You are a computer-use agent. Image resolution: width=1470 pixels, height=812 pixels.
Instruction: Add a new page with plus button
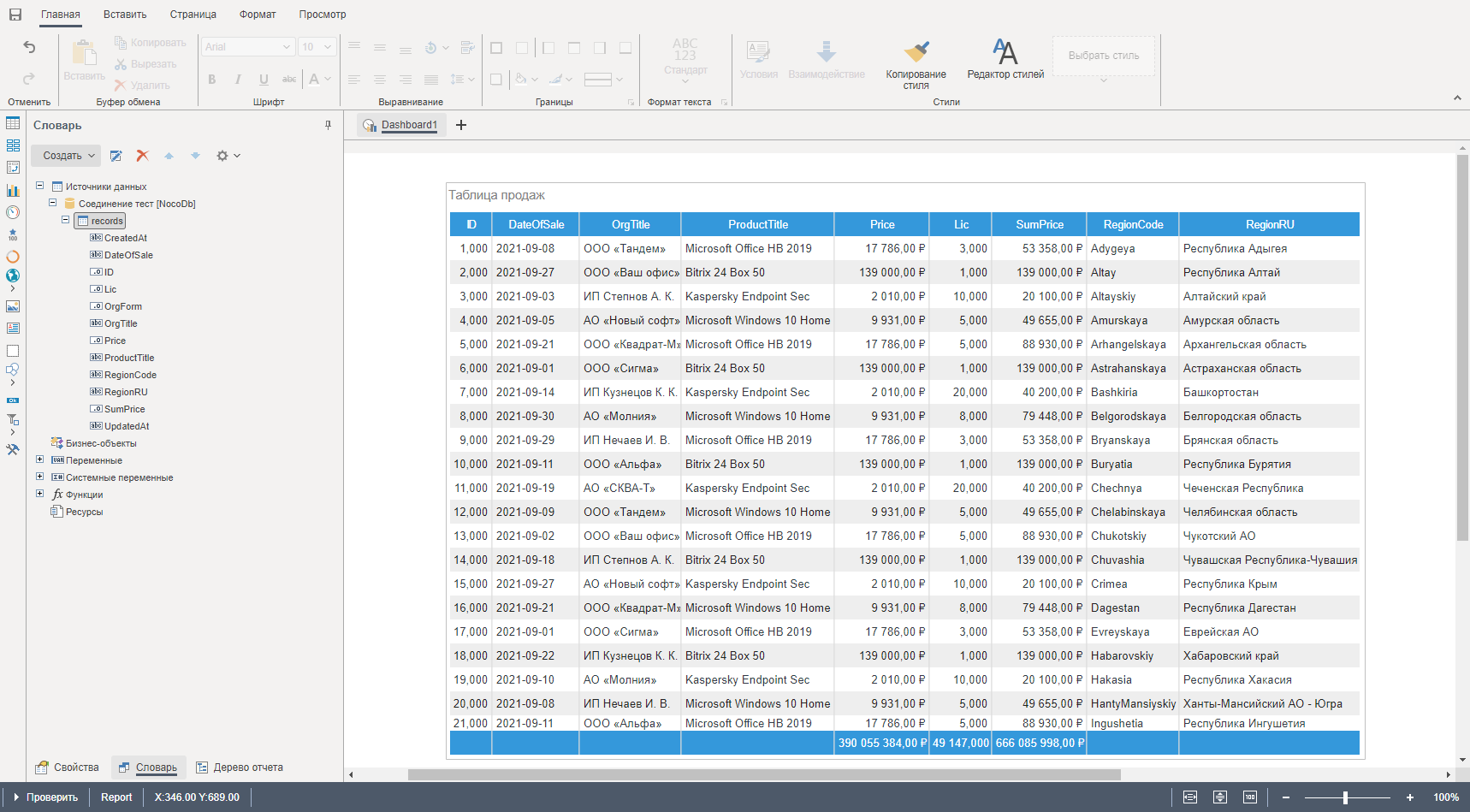[461, 125]
